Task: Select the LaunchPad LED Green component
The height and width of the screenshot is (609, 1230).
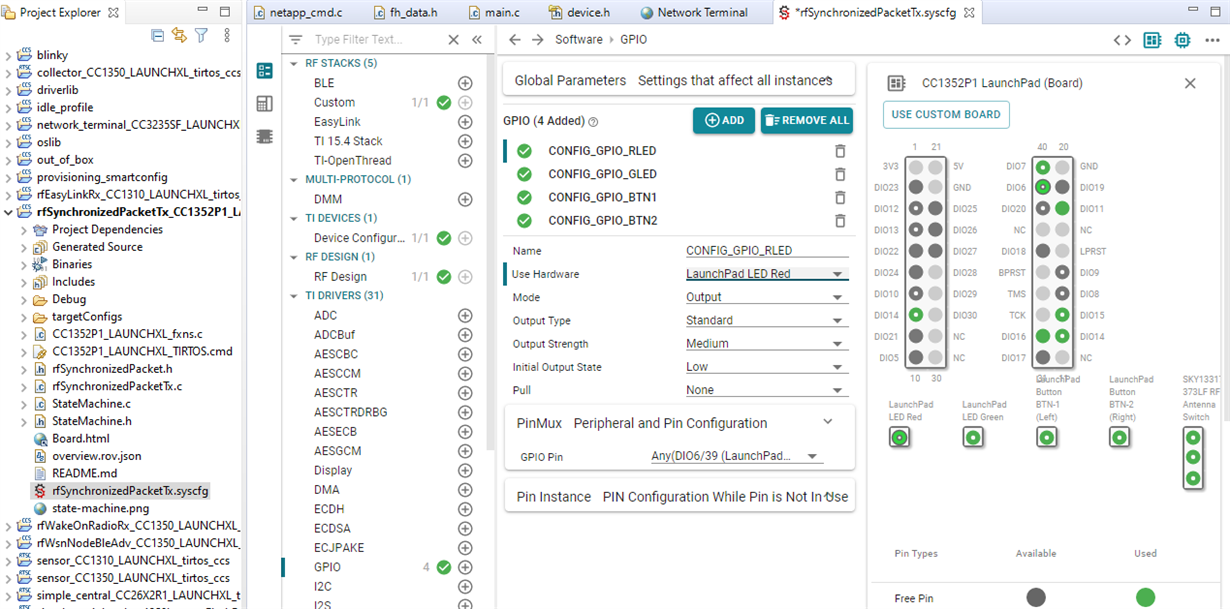Action: click(973, 437)
